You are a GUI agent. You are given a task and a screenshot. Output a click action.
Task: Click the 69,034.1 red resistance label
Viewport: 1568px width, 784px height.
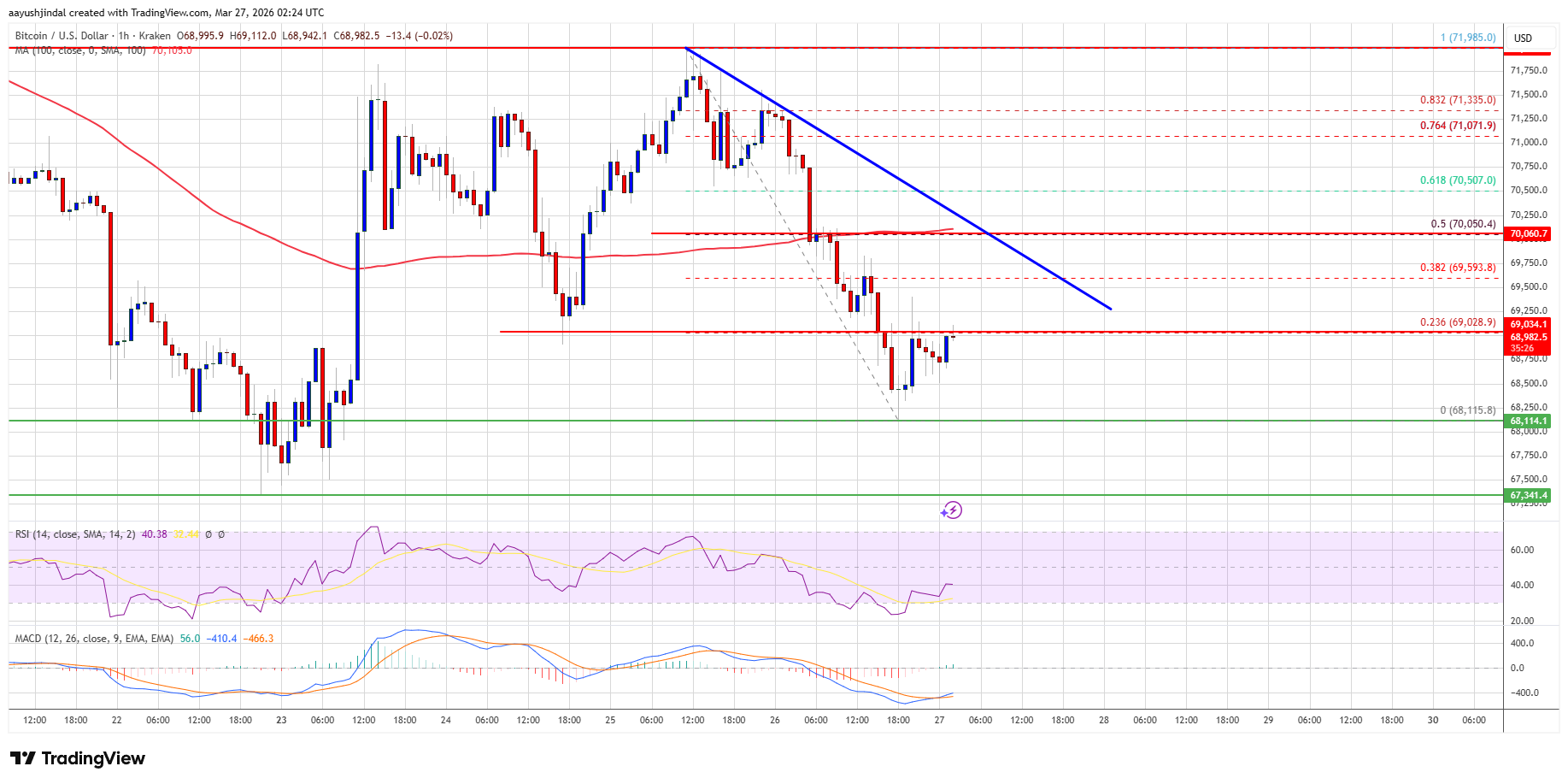(x=1529, y=324)
